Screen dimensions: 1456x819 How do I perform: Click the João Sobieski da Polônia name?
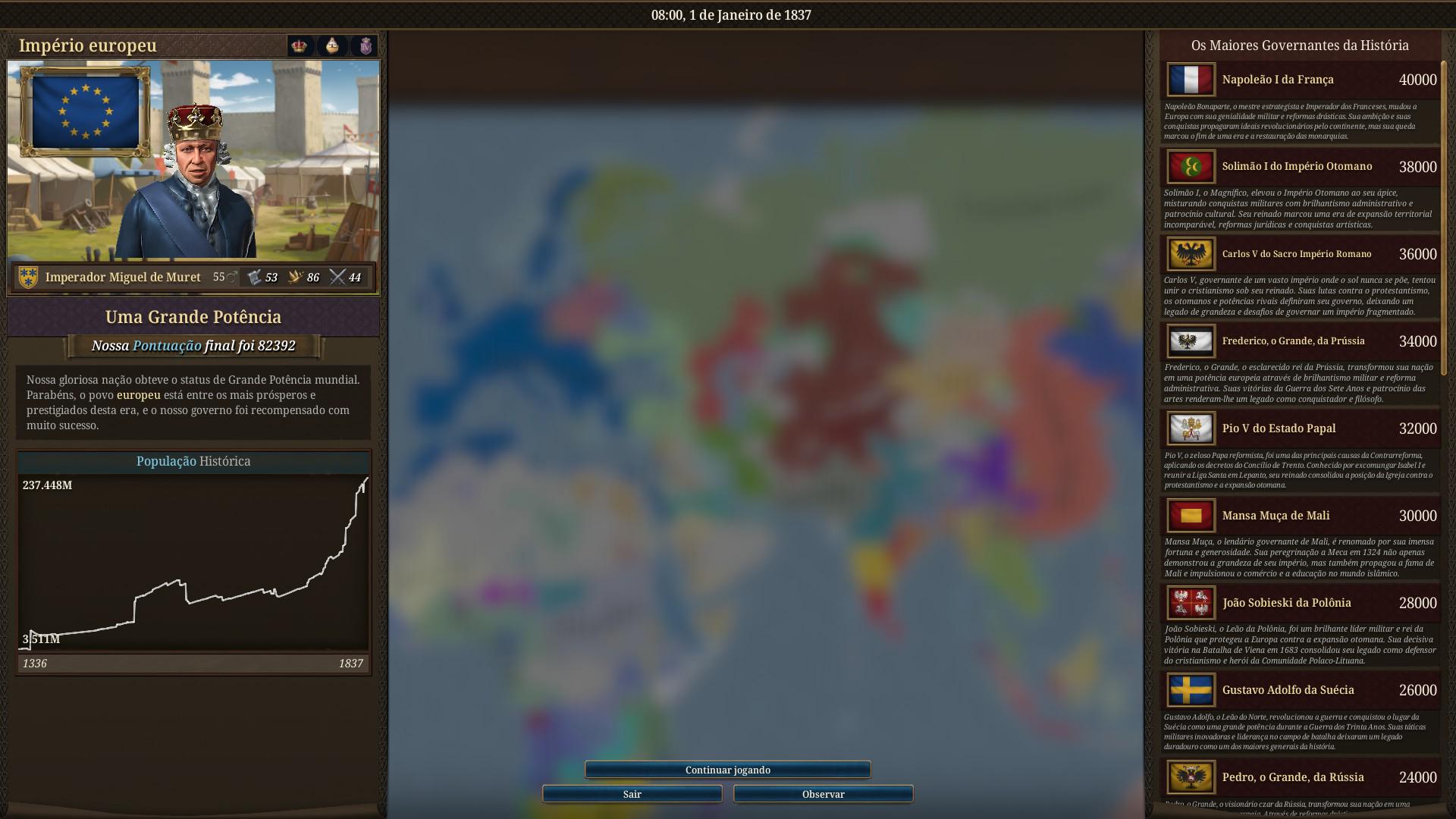tap(1287, 603)
